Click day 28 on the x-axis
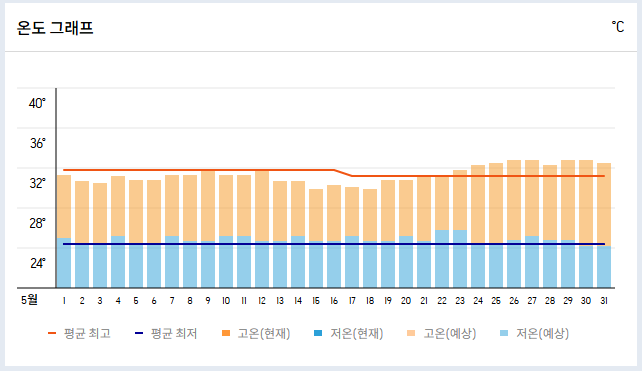The image size is (642, 371). (x=550, y=301)
